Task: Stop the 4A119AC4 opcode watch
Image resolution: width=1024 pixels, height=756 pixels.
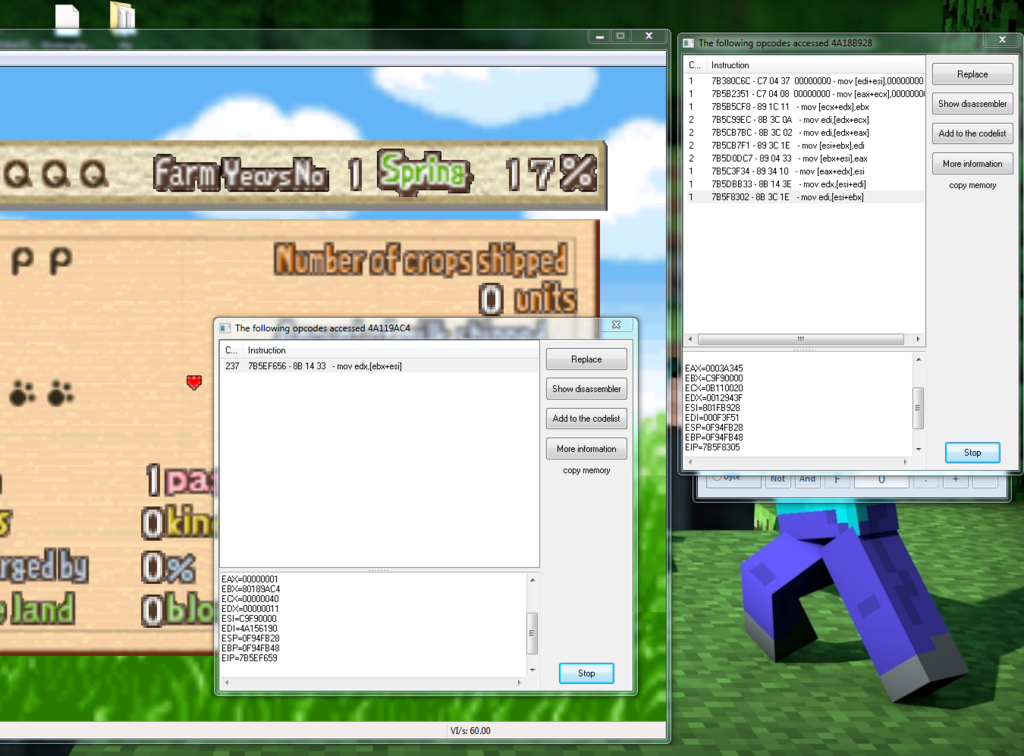Action: pyautogui.click(x=586, y=673)
